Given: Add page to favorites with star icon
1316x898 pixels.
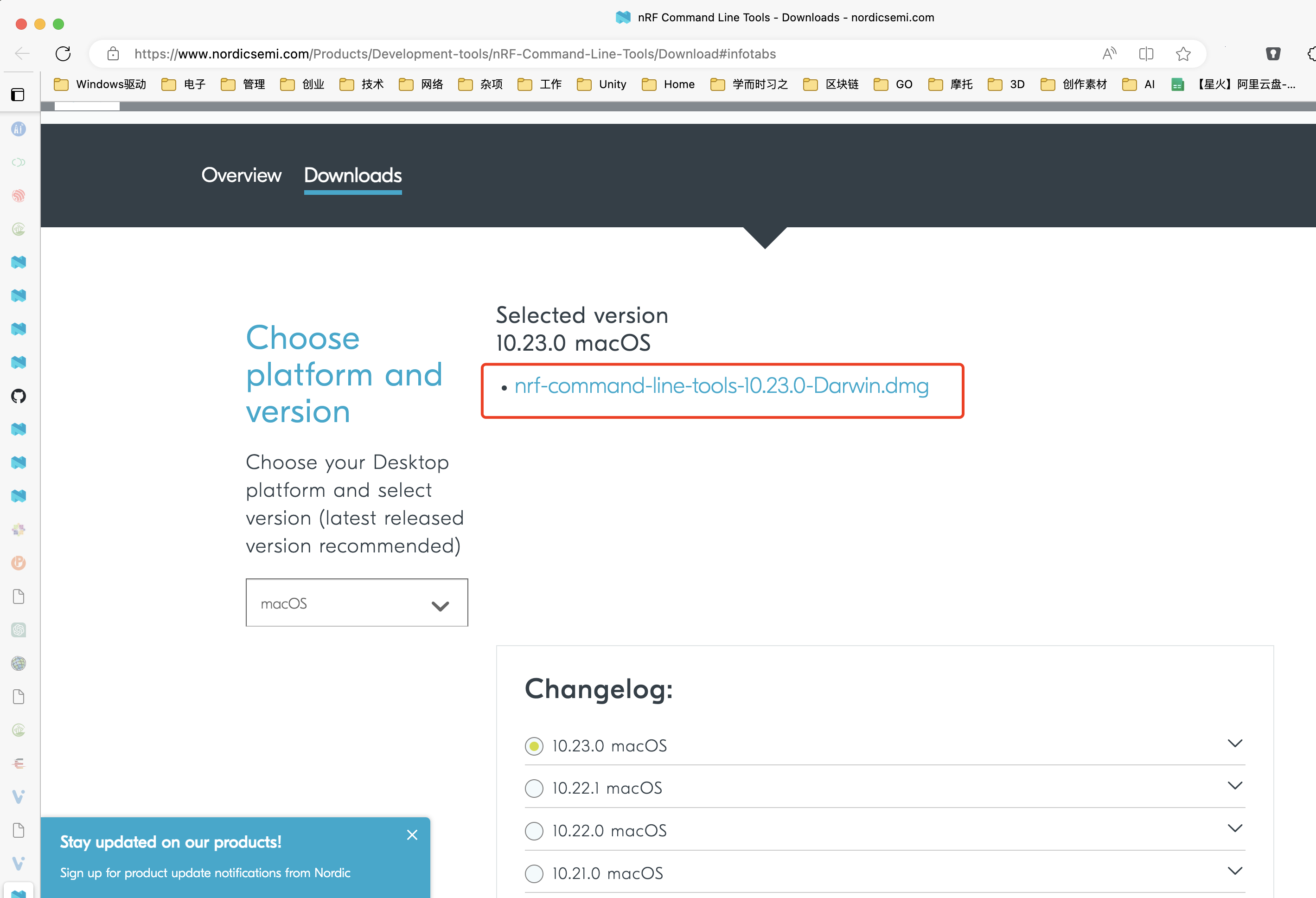Looking at the screenshot, I should click(x=1183, y=54).
